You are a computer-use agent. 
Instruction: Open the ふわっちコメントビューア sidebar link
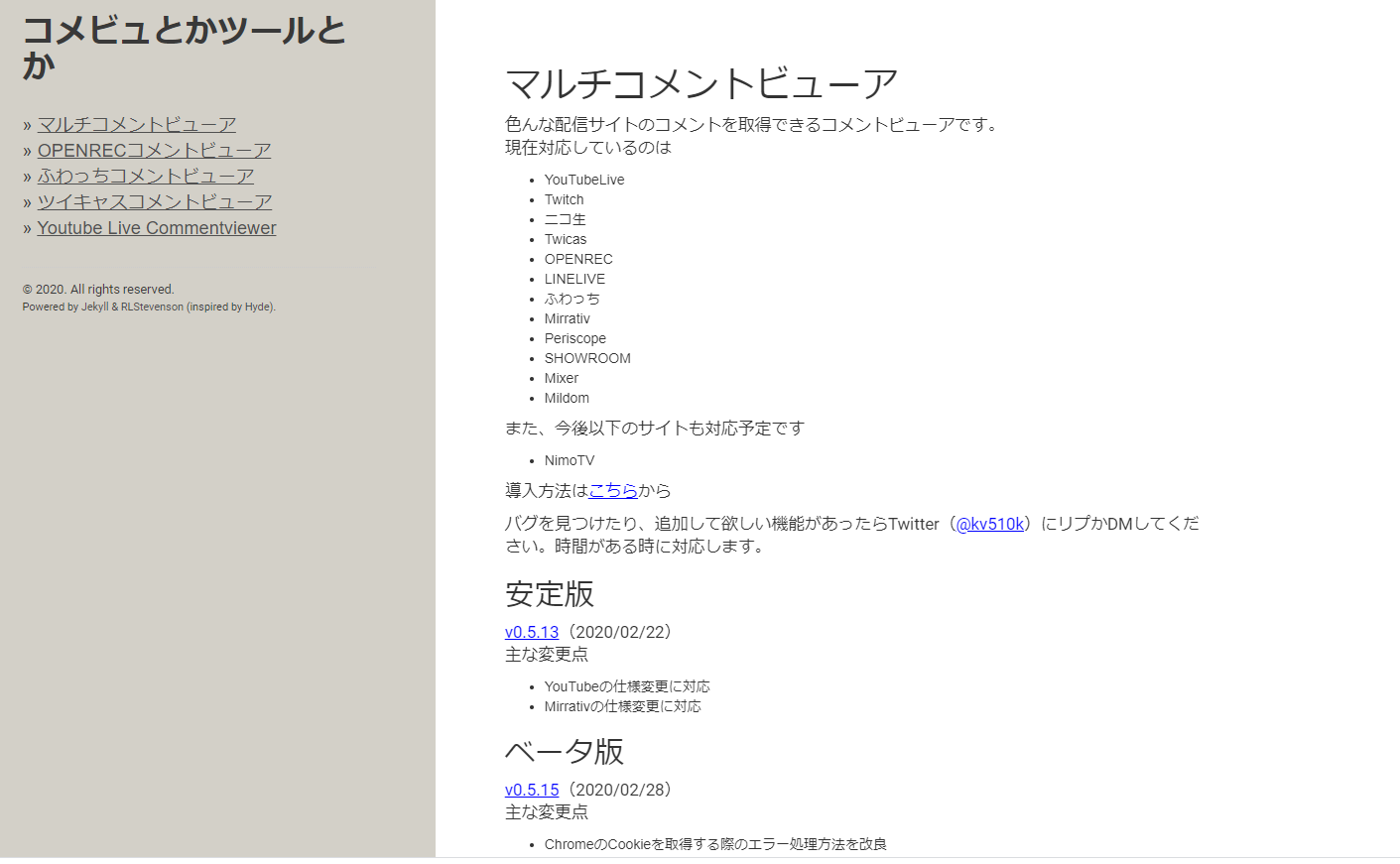click(146, 176)
